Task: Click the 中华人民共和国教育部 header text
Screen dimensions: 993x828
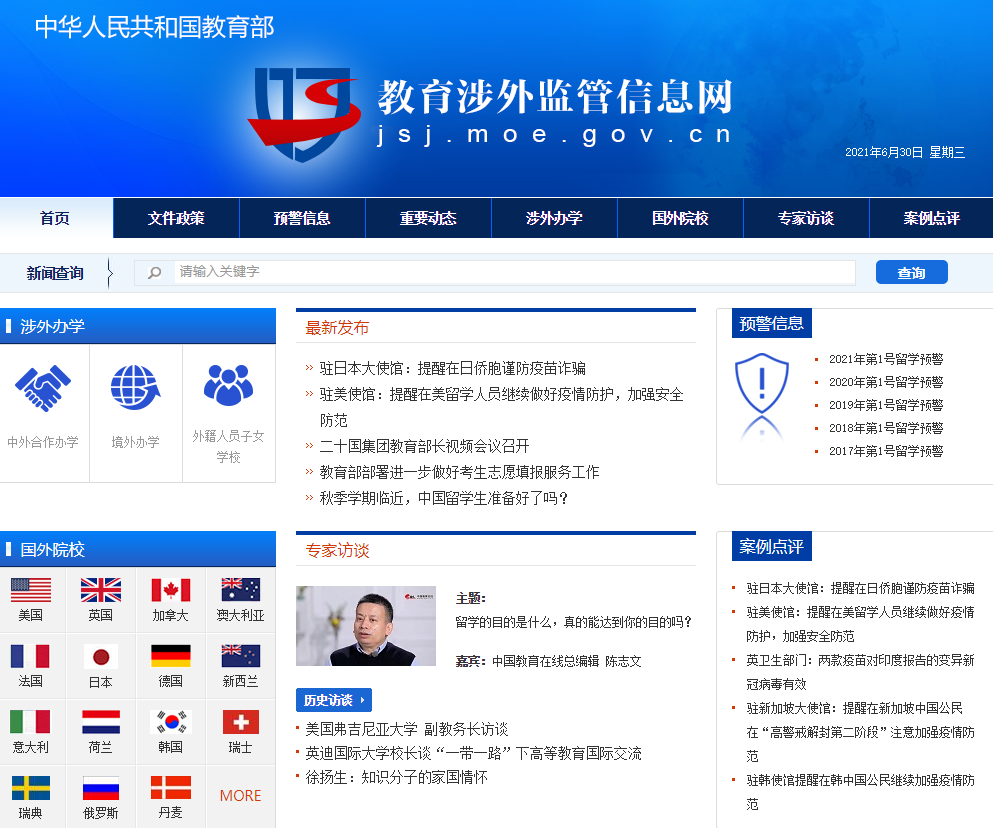Action: (x=155, y=27)
